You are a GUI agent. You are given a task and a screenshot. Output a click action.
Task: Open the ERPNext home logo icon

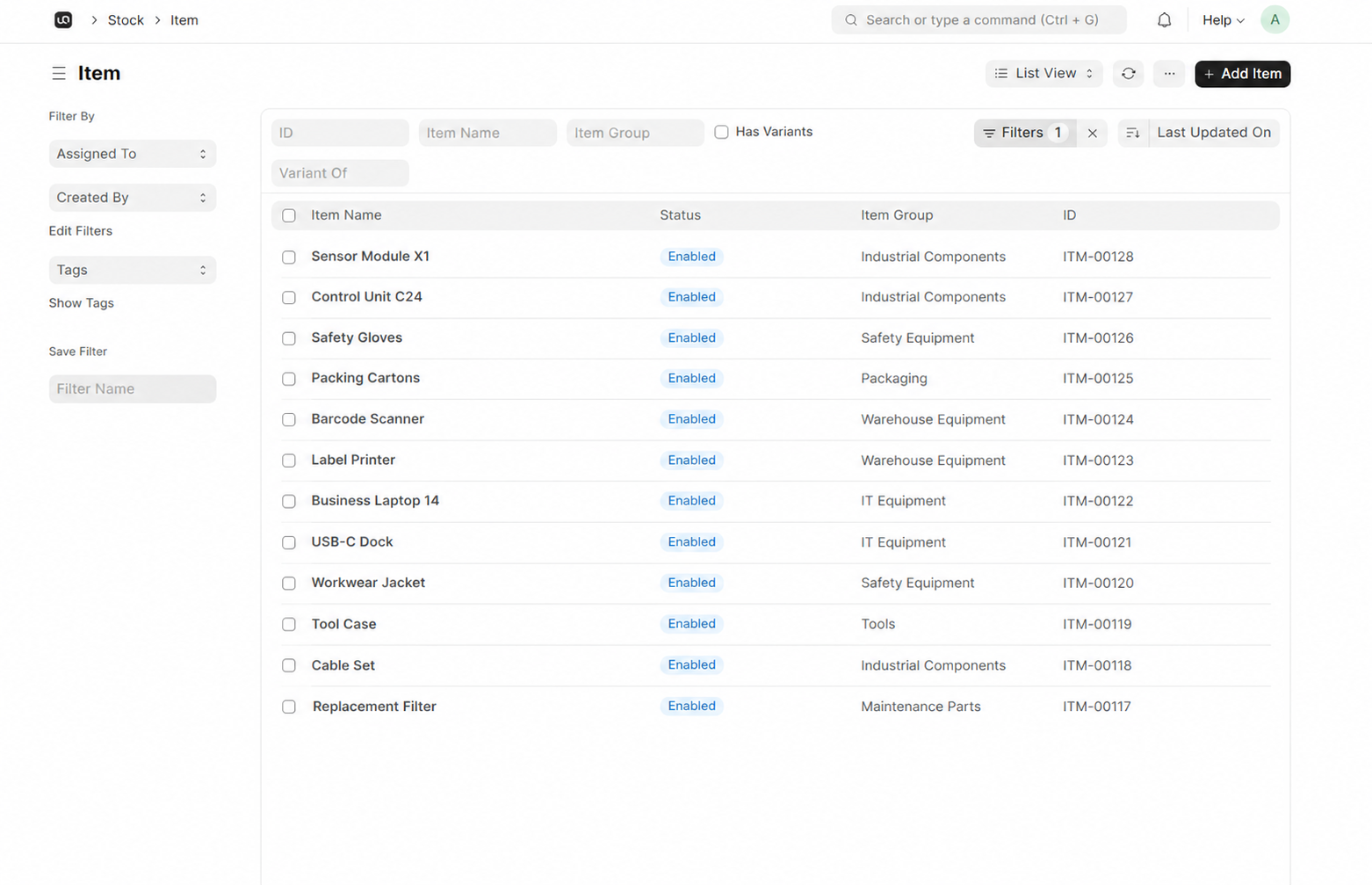pos(63,20)
